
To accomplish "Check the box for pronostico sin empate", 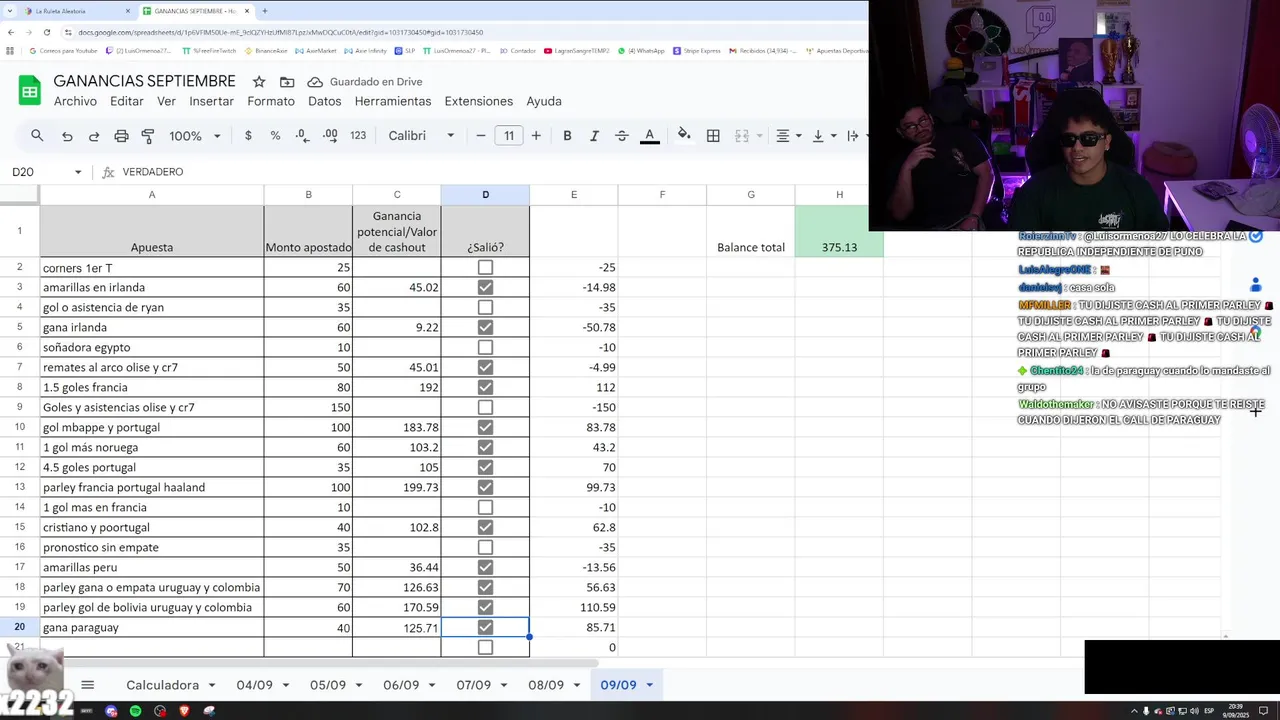I will tap(485, 547).
